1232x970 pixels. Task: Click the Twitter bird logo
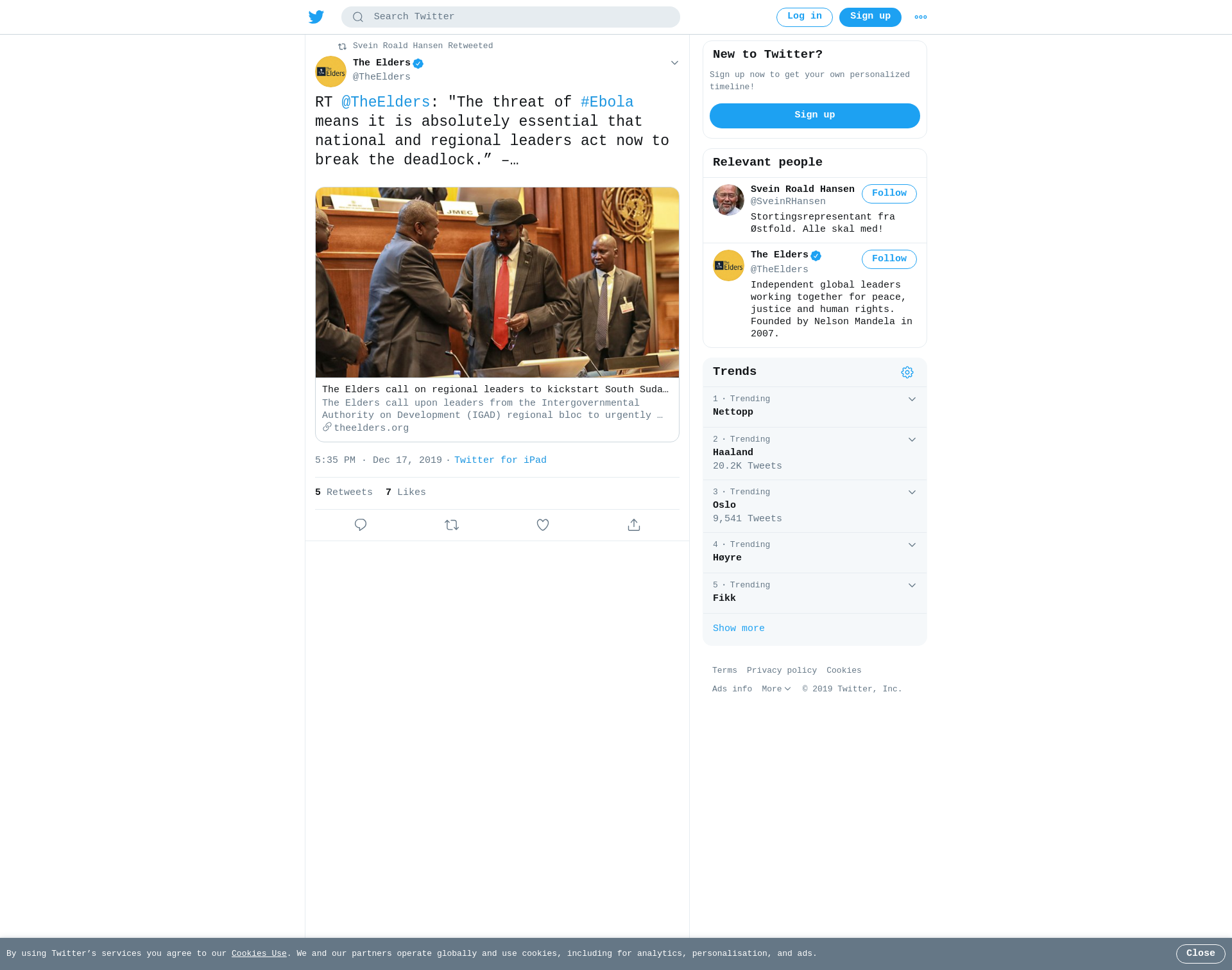coord(316,17)
